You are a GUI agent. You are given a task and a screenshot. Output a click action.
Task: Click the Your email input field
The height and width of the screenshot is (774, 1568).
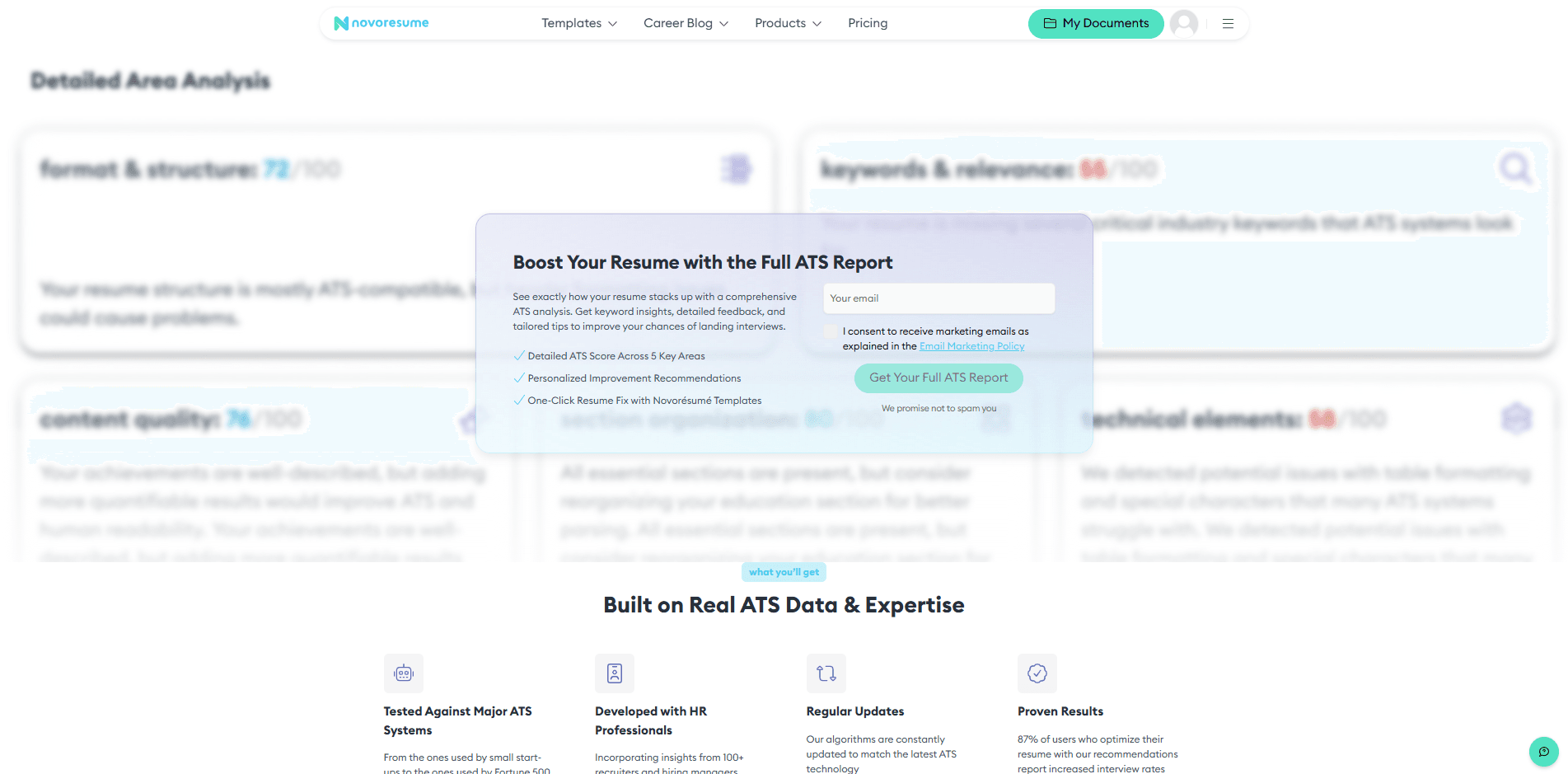(x=938, y=298)
